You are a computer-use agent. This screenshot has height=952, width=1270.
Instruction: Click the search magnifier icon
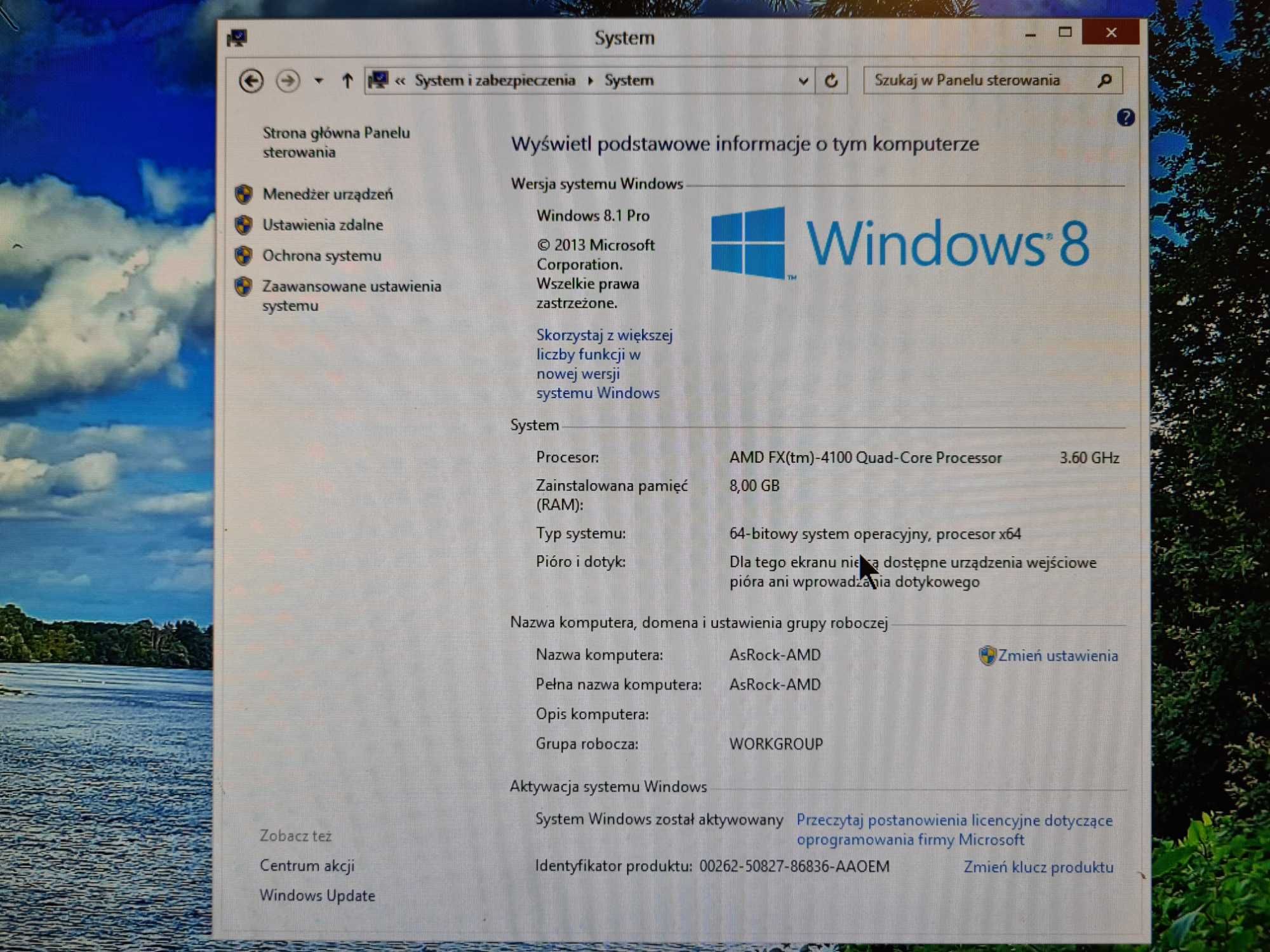tap(1104, 81)
